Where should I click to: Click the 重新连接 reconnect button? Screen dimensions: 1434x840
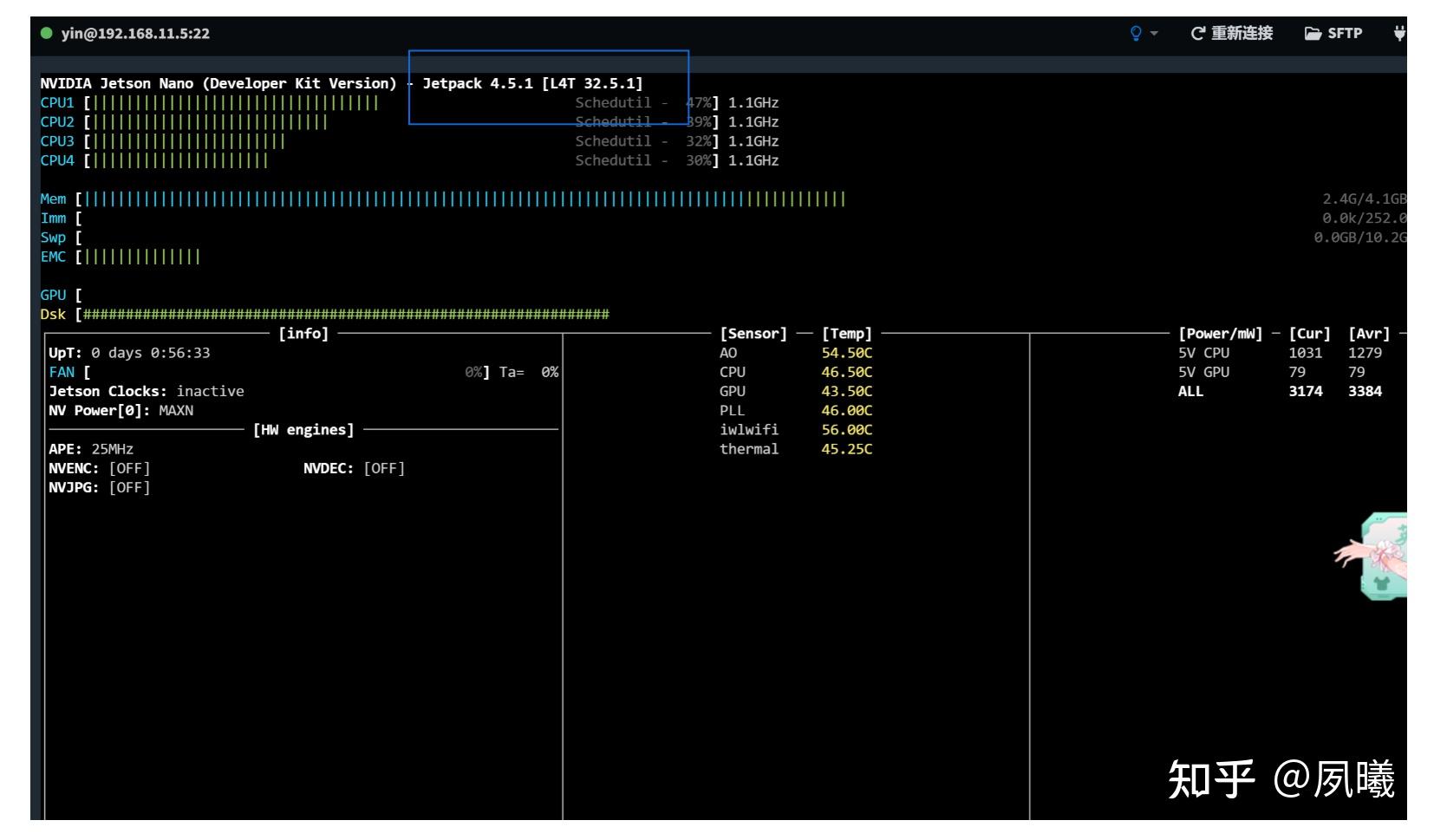click(1231, 33)
